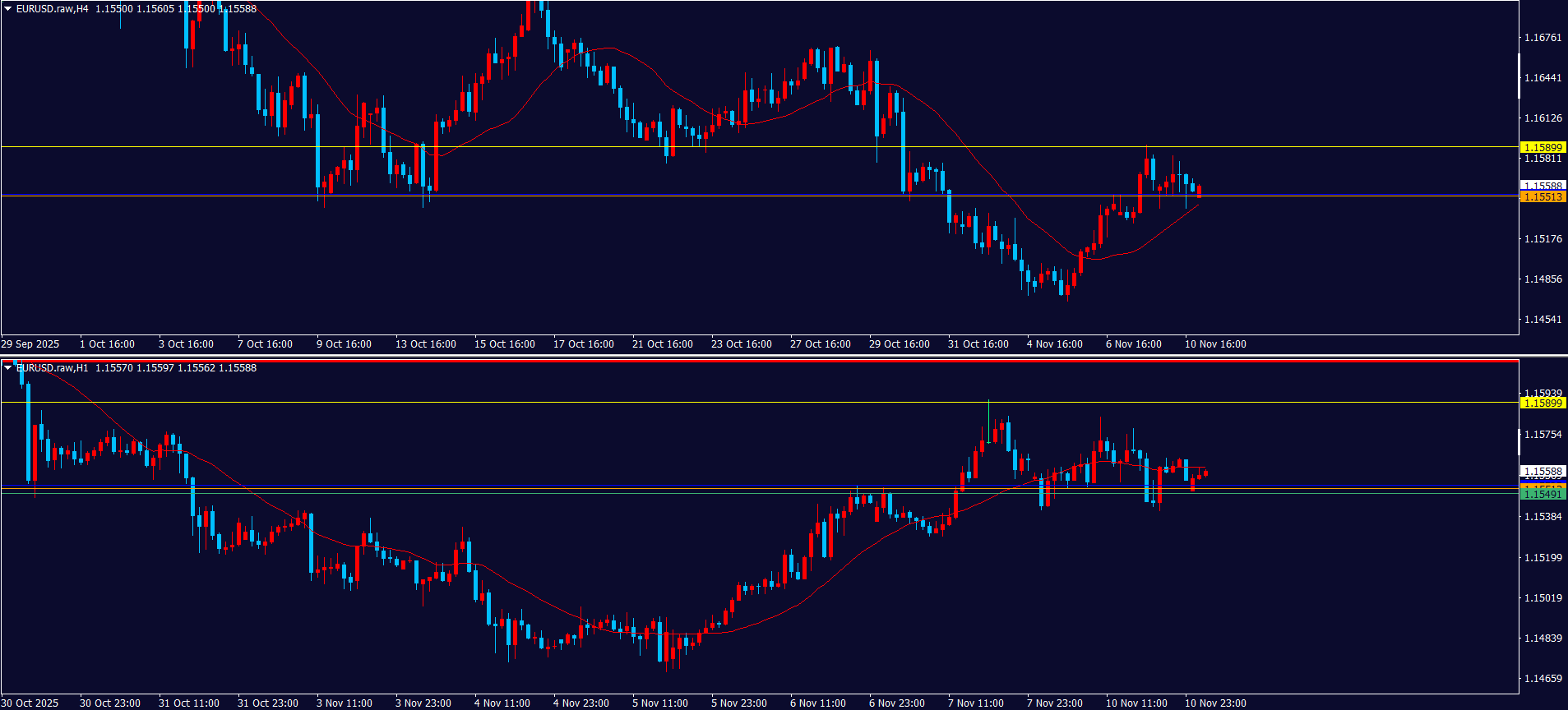Click the 5 Nov 11:00 time axis label
Image resolution: width=1568 pixels, height=710 pixels.
coord(659,703)
